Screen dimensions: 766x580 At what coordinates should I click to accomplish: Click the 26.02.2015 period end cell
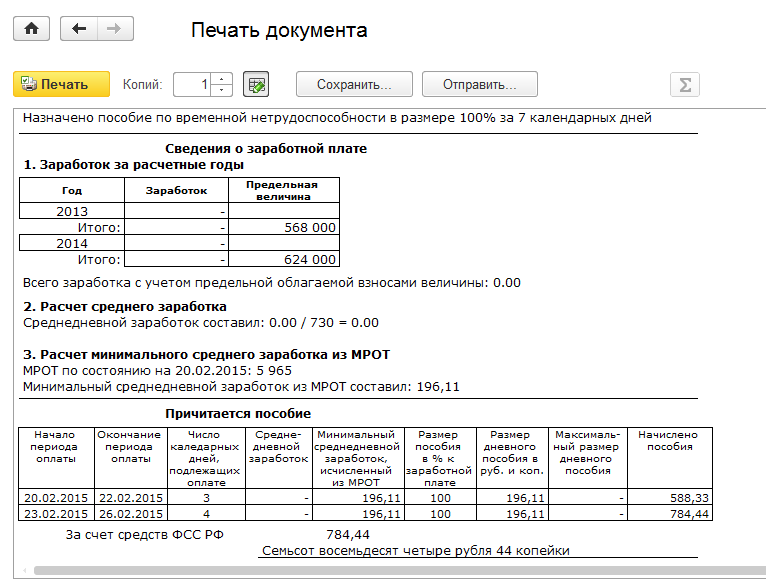[x=129, y=513]
